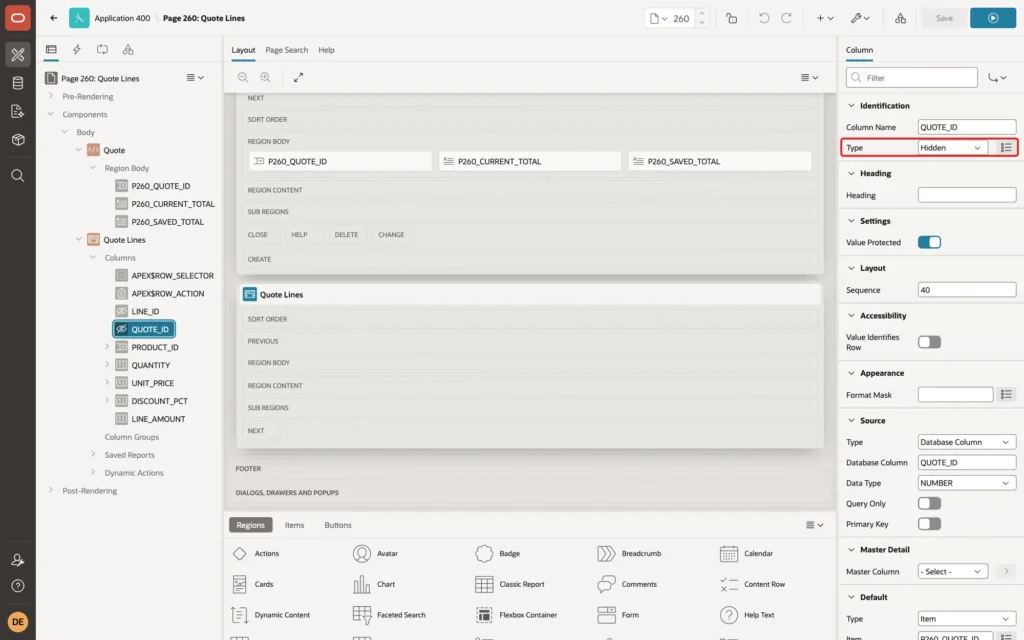Go back with the left arrow icon
The width and height of the screenshot is (1024, 640).
click(x=54, y=18)
